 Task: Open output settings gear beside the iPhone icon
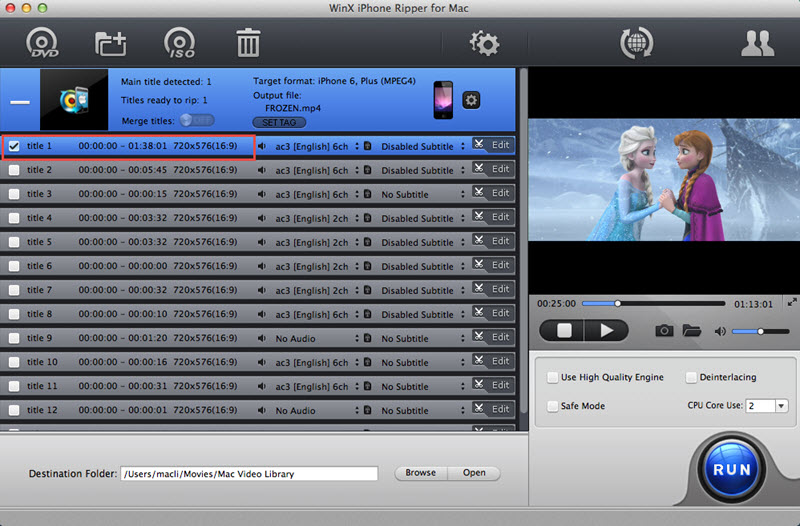pyautogui.click(x=471, y=100)
